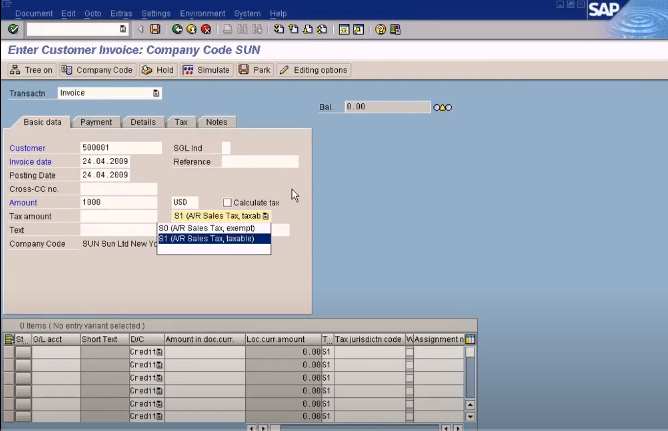This screenshot has height=431, width=668.
Task: Click the green Enter checkmark icon
Action: tap(13, 29)
